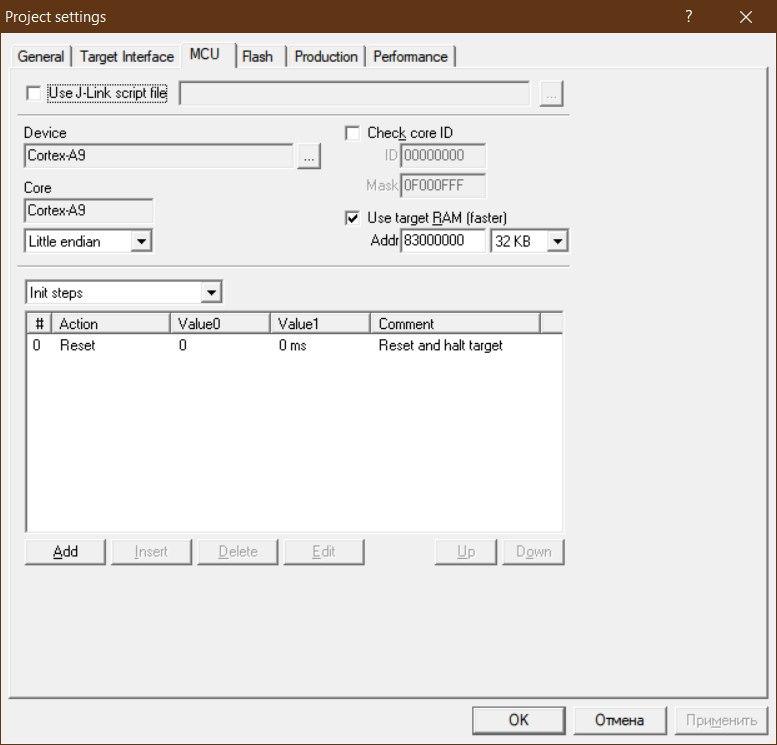Open the Little endian dropdown
Viewport: 777px width, 745px height.
pyautogui.click(x=141, y=241)
